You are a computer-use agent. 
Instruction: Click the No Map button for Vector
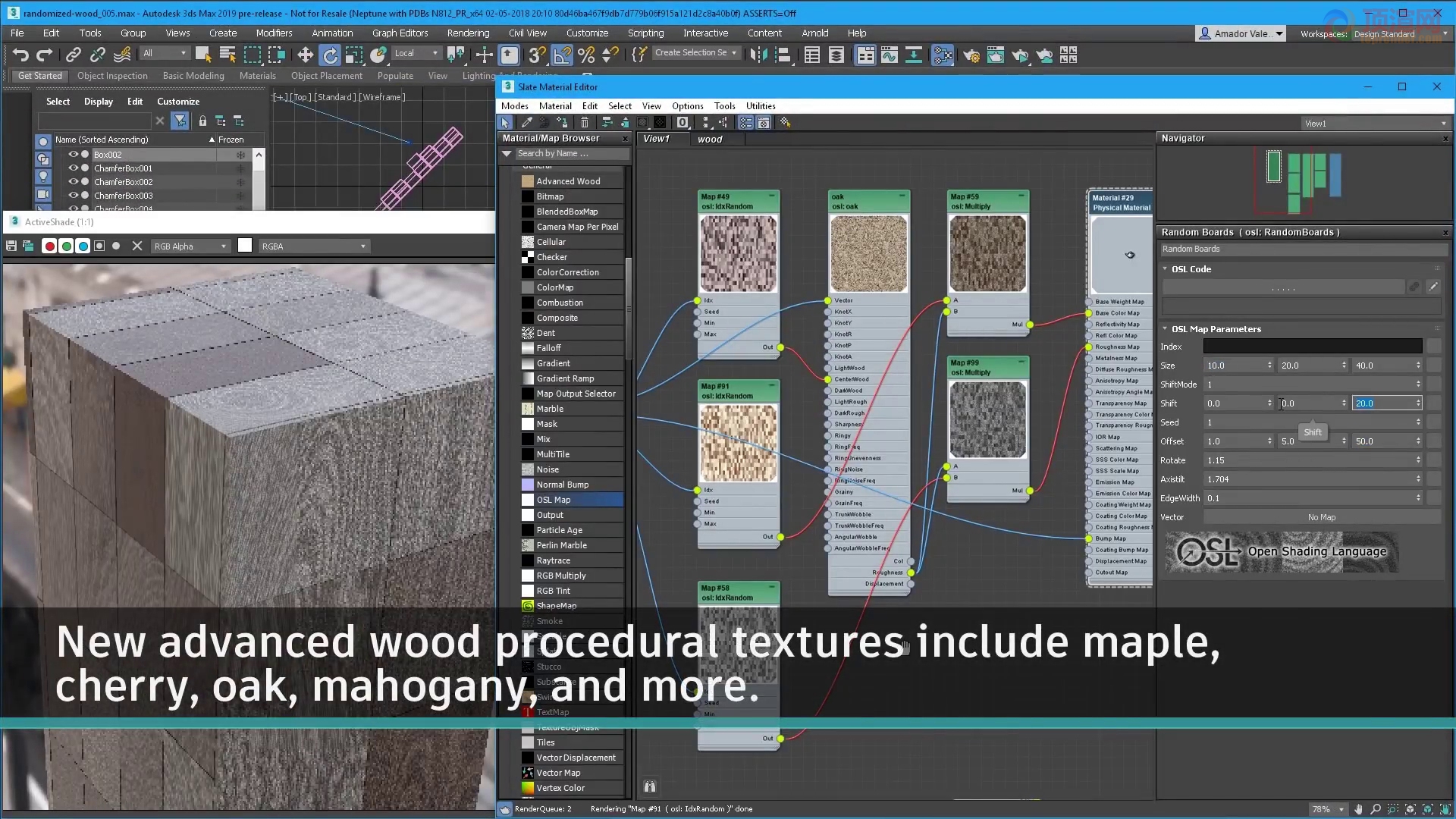coord(1321,517)
